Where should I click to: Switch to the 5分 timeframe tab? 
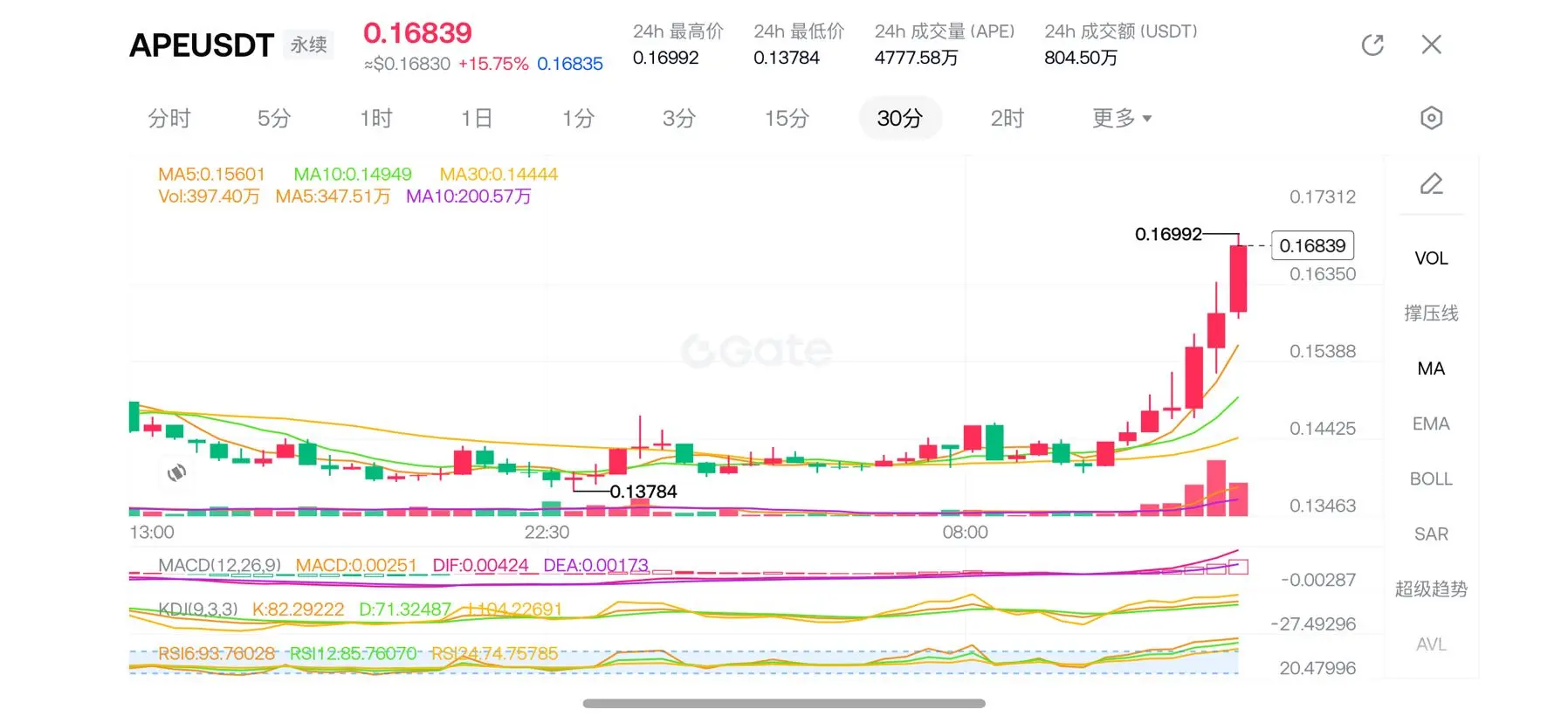(x=273, y=118)
